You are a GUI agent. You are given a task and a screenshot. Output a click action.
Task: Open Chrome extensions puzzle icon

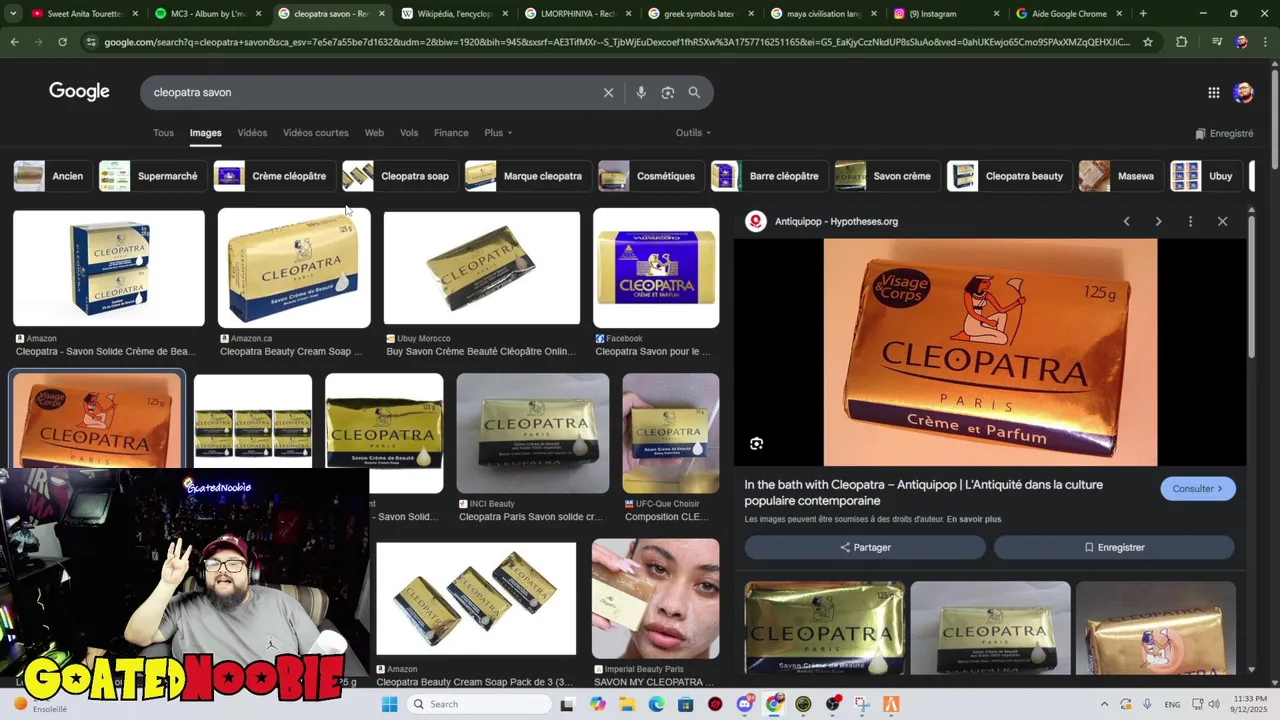1182,42
